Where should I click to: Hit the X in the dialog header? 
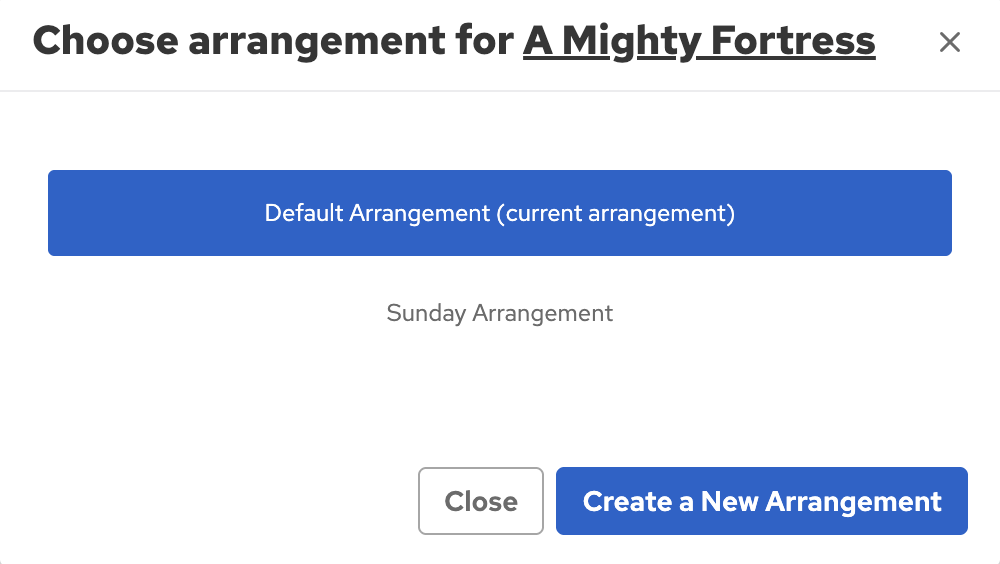(x=949, y=42)
